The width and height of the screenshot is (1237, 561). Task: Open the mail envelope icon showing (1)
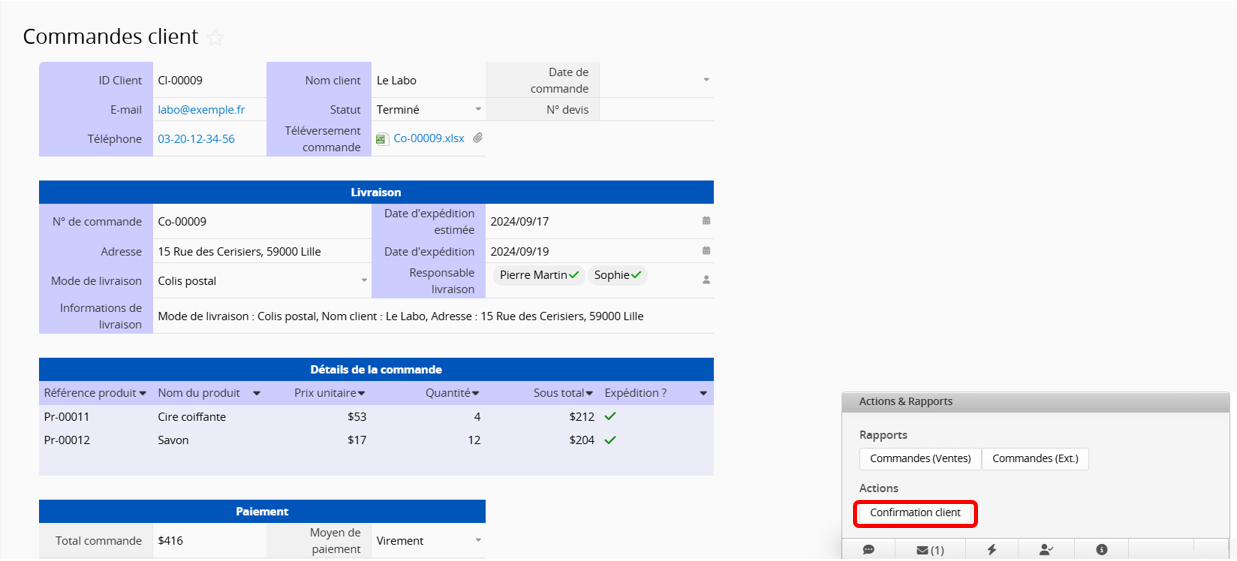[930, 549]
